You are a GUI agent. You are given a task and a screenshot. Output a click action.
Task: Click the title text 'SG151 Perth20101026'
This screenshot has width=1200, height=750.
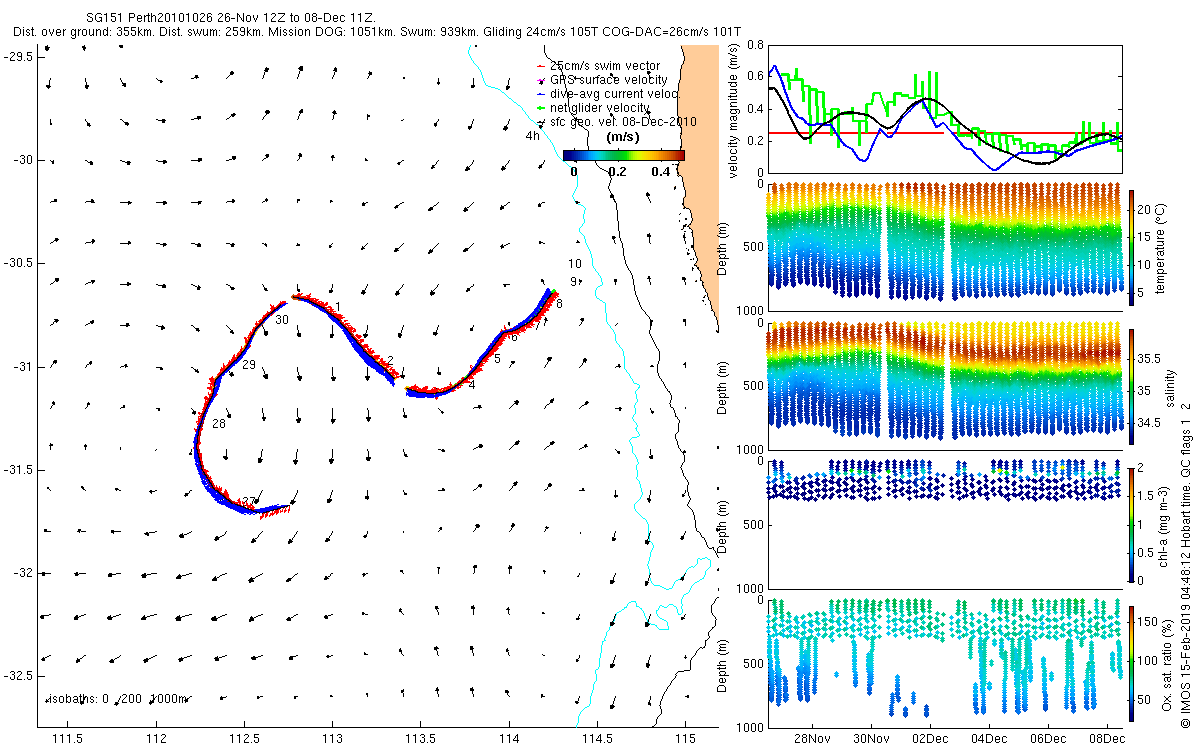(x=150, y=19)
